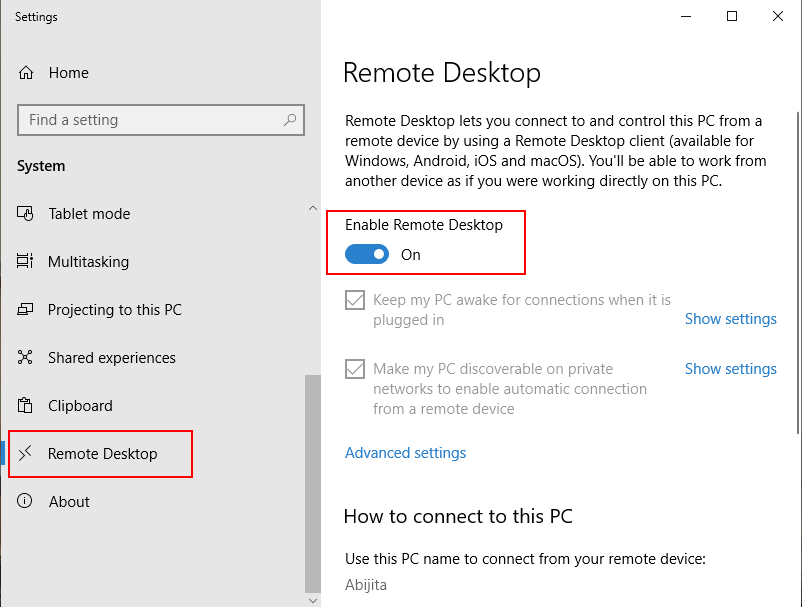The width and height of the screenshot is (802, 607).
Task: Click the About info icon
Action: (x=26, y=502)
